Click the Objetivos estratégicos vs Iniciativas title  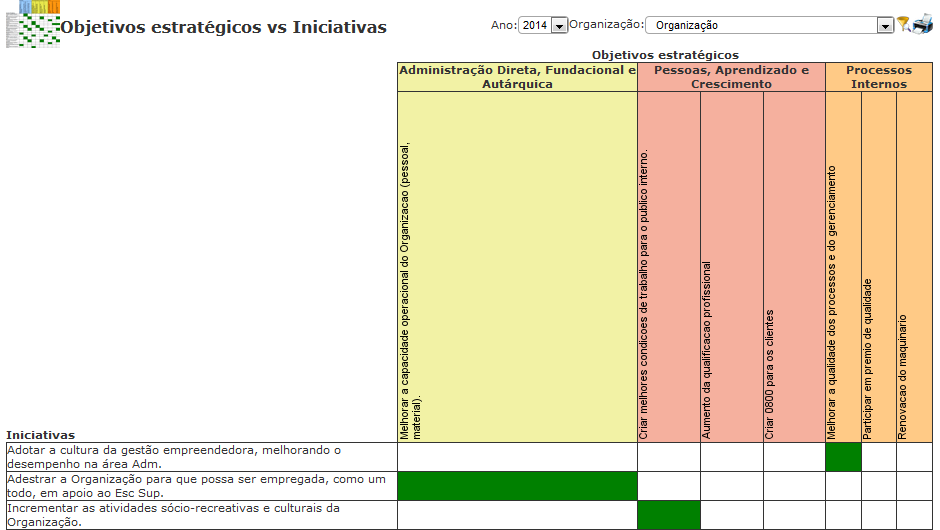coord(224,28)
